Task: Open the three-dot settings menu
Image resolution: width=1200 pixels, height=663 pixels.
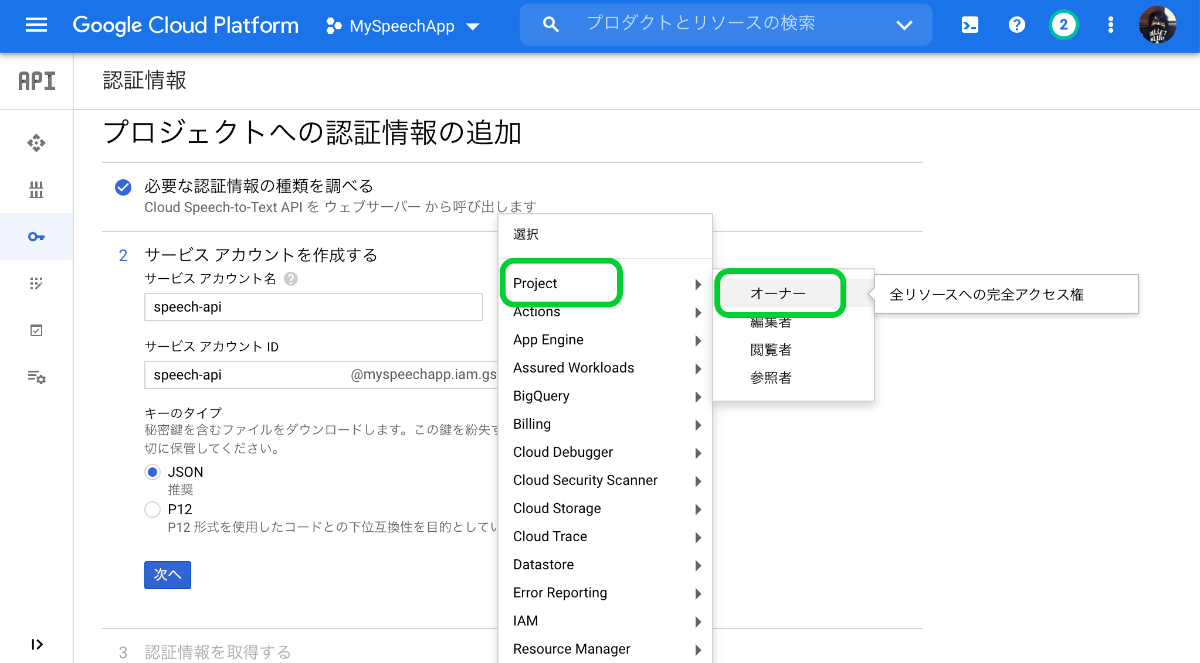Action: point(1111,25)
